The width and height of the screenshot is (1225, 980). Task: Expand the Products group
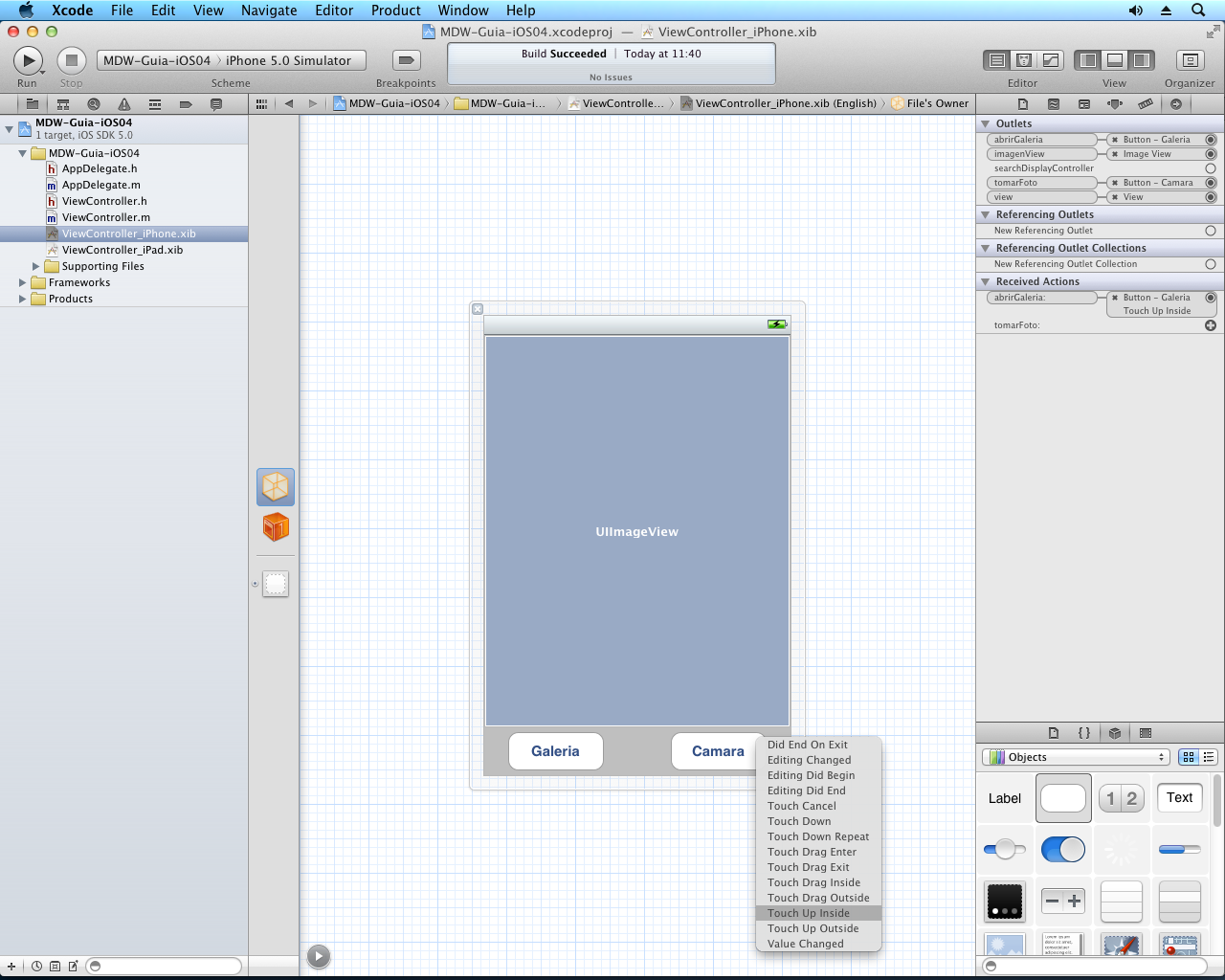click(22, 299)
